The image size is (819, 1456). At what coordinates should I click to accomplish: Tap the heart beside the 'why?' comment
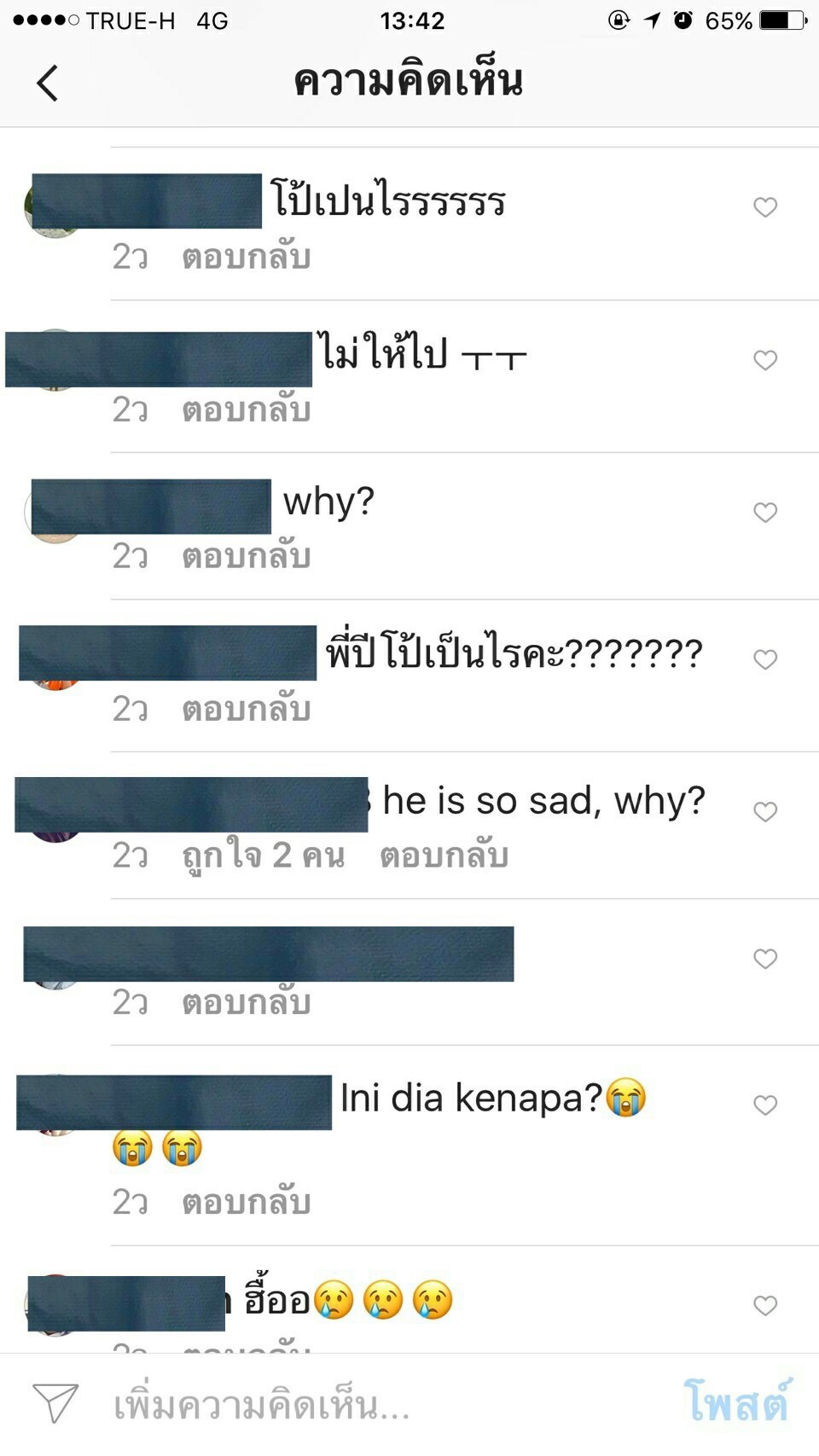[x=765, y=512]
